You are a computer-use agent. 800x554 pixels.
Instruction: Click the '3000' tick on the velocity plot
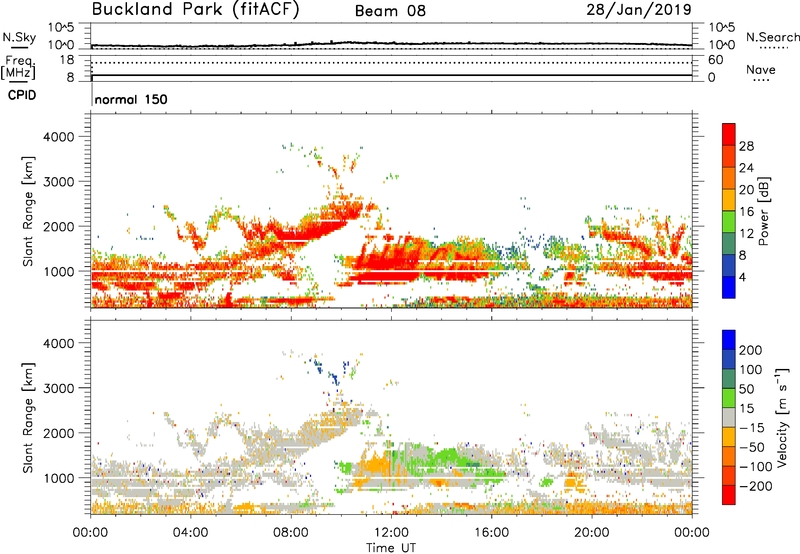[59, 388]
